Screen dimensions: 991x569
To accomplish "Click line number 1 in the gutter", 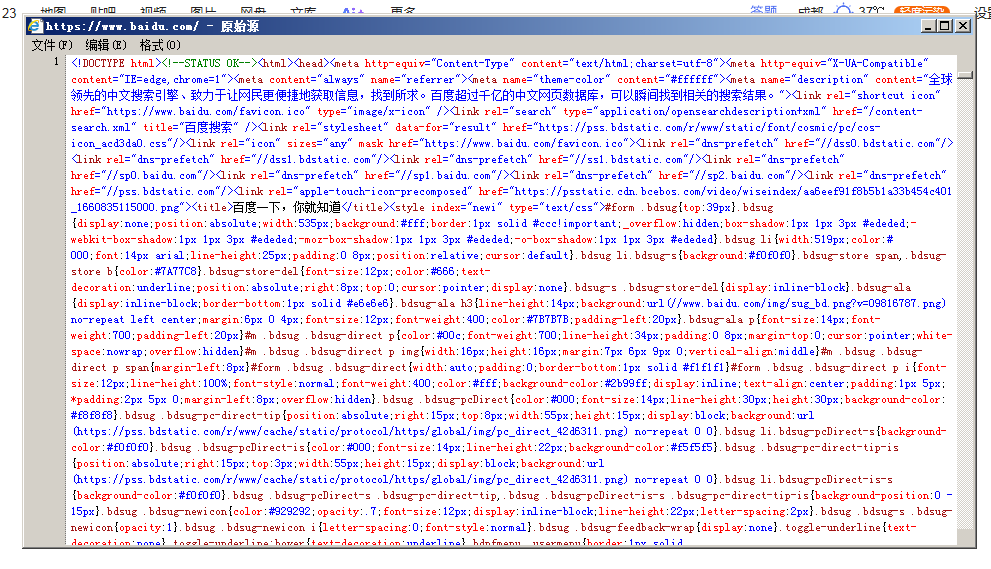I will (x=56, y=61).
